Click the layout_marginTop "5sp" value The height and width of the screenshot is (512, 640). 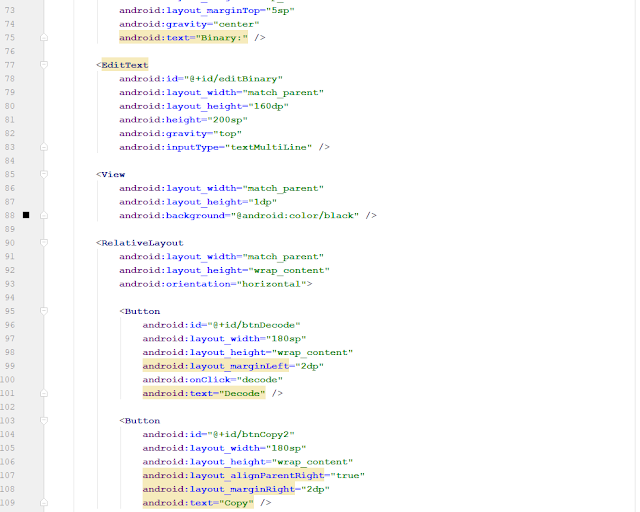[x=280, y=10]
